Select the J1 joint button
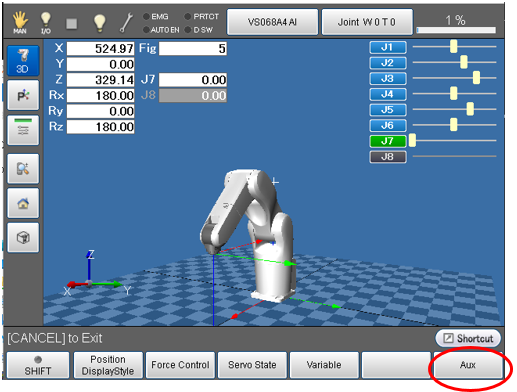517x392 pixels. [388, 47]
